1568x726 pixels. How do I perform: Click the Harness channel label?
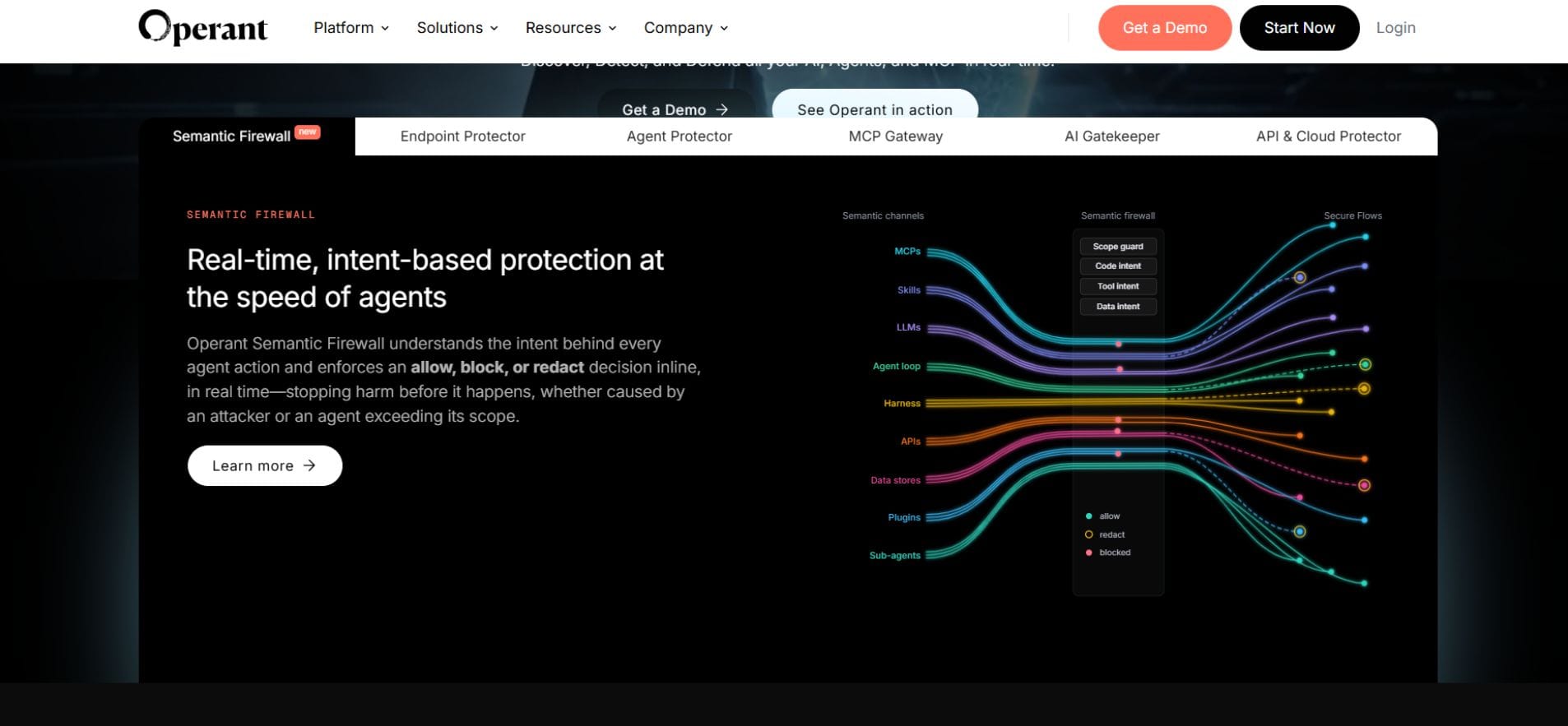(902, 404)
